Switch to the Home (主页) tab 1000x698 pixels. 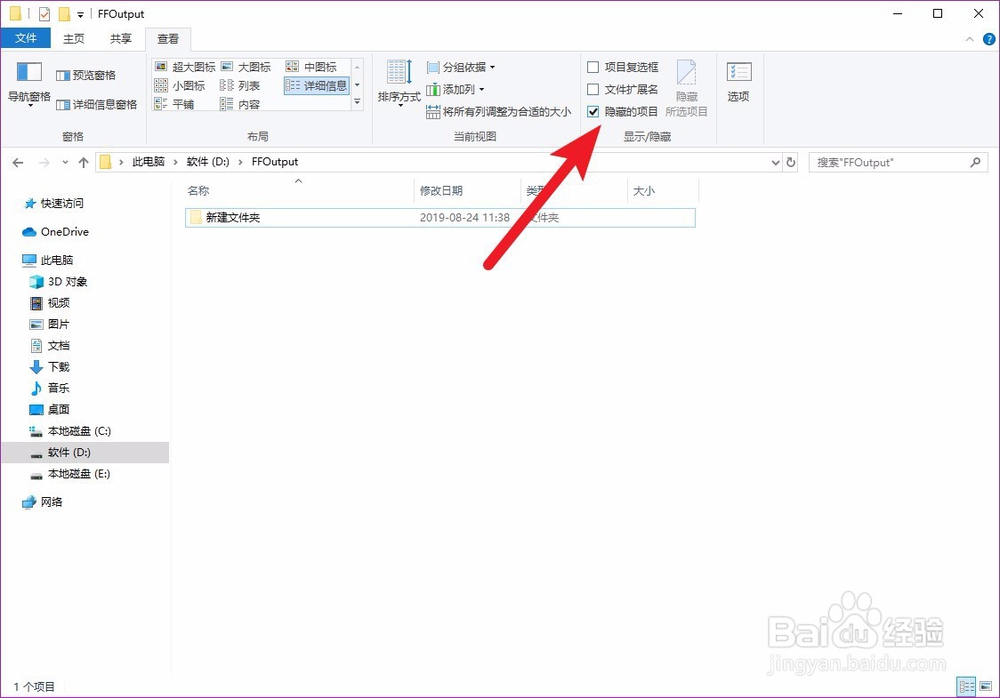point(73,38)
